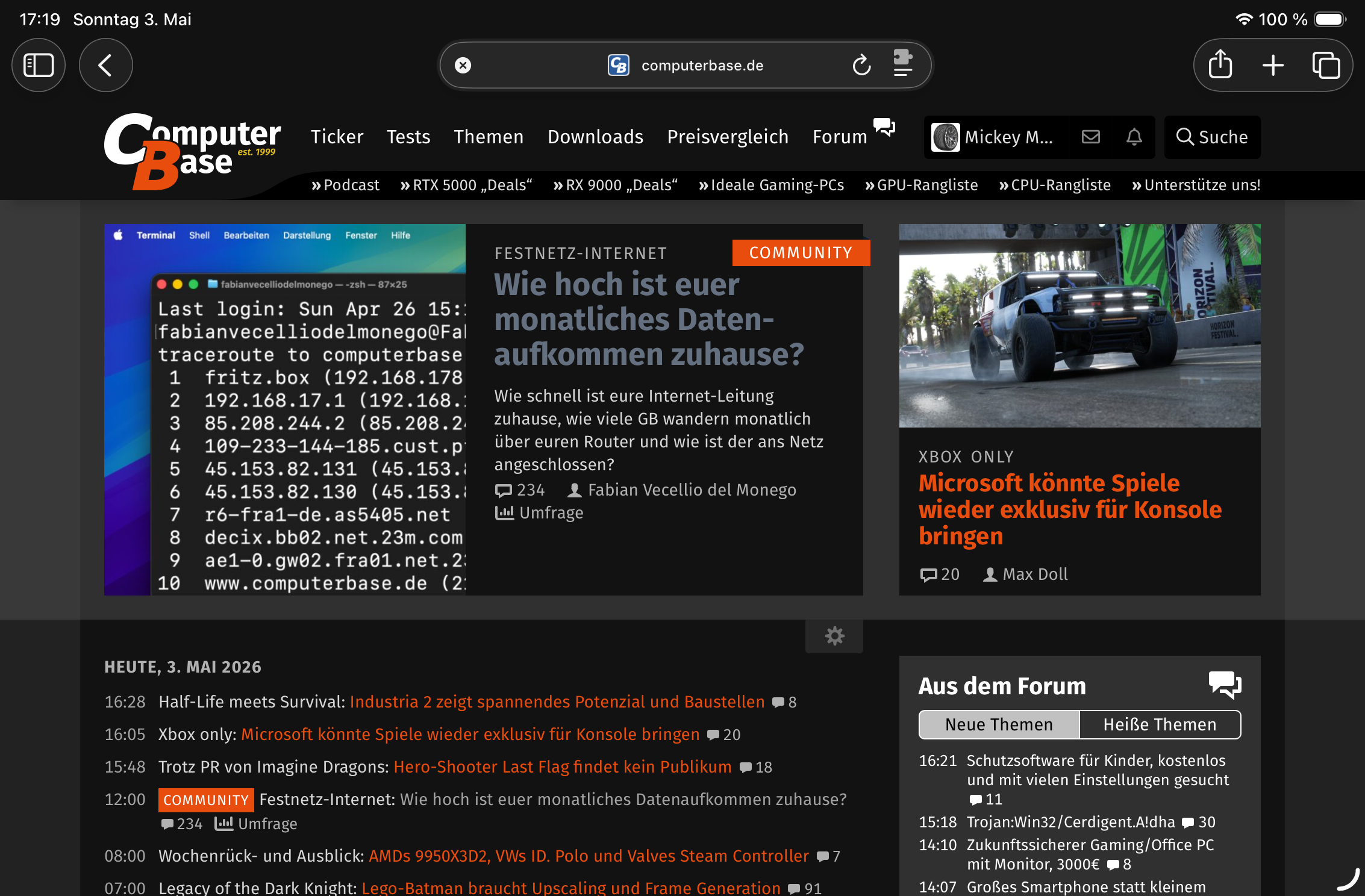
Task: Click the COMMUNITY tag in the 12:00 ticker row
Action: (x=206, y=800)
